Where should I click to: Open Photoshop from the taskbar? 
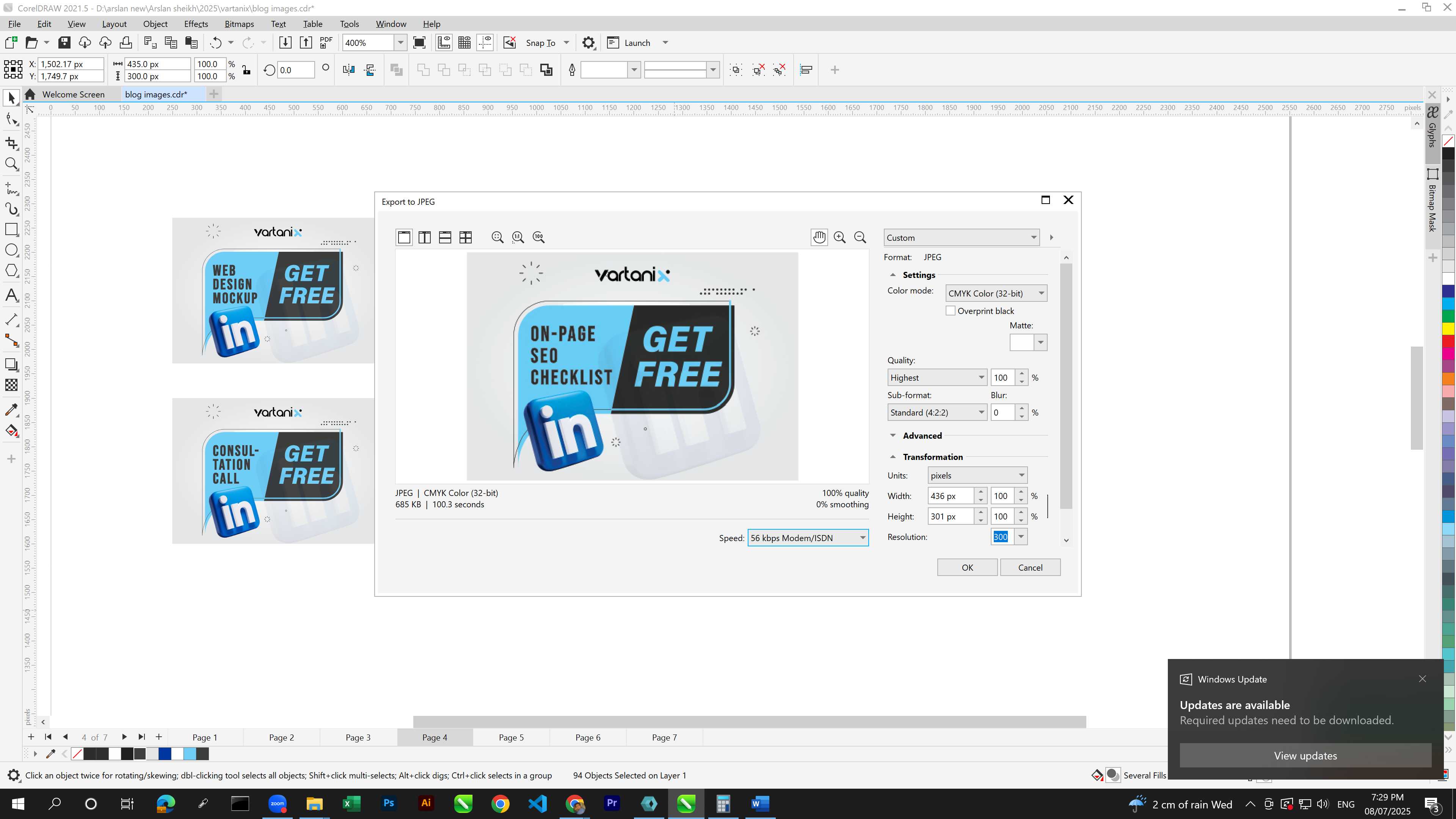389,804
